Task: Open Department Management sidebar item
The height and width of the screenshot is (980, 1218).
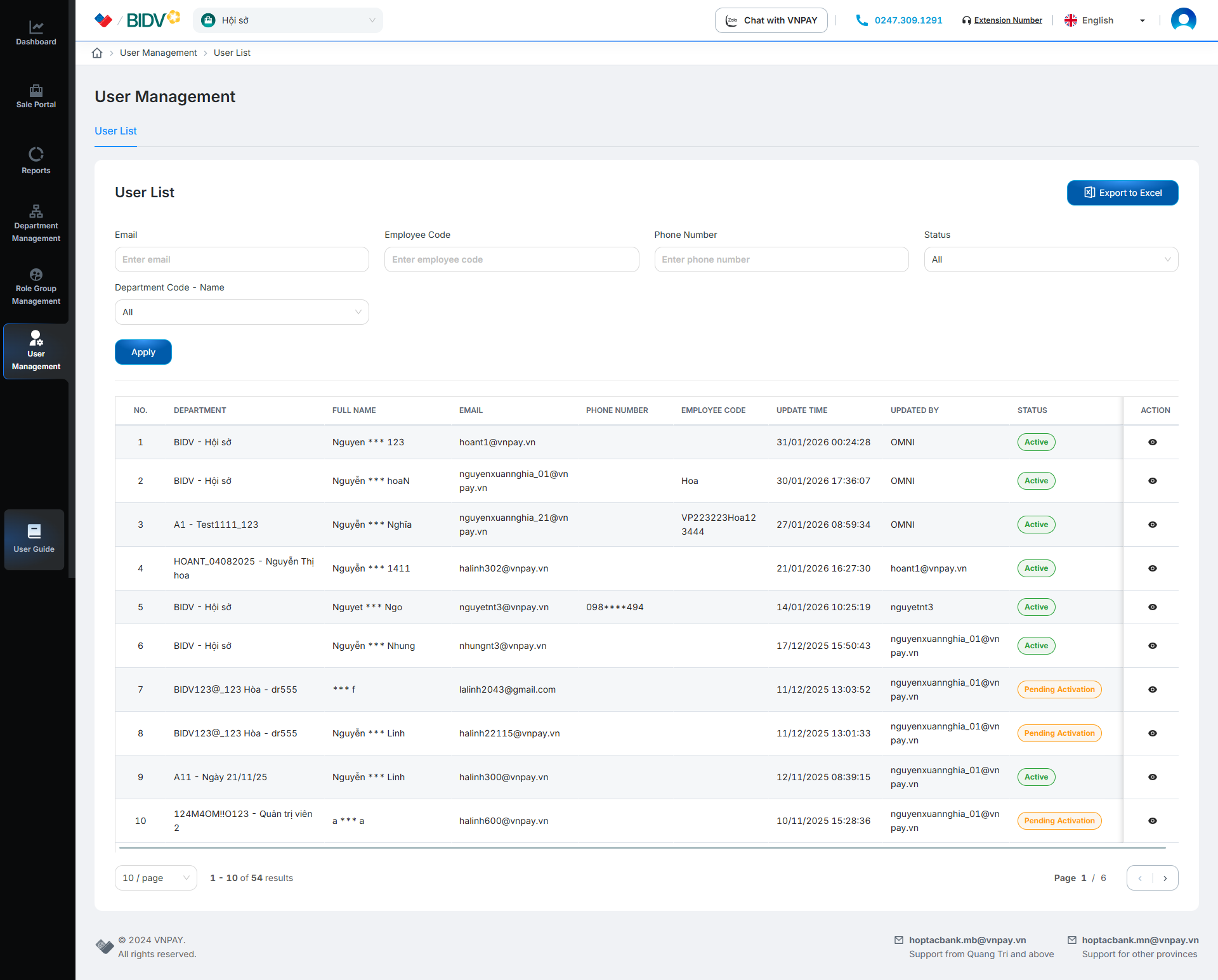Action: 36,223
